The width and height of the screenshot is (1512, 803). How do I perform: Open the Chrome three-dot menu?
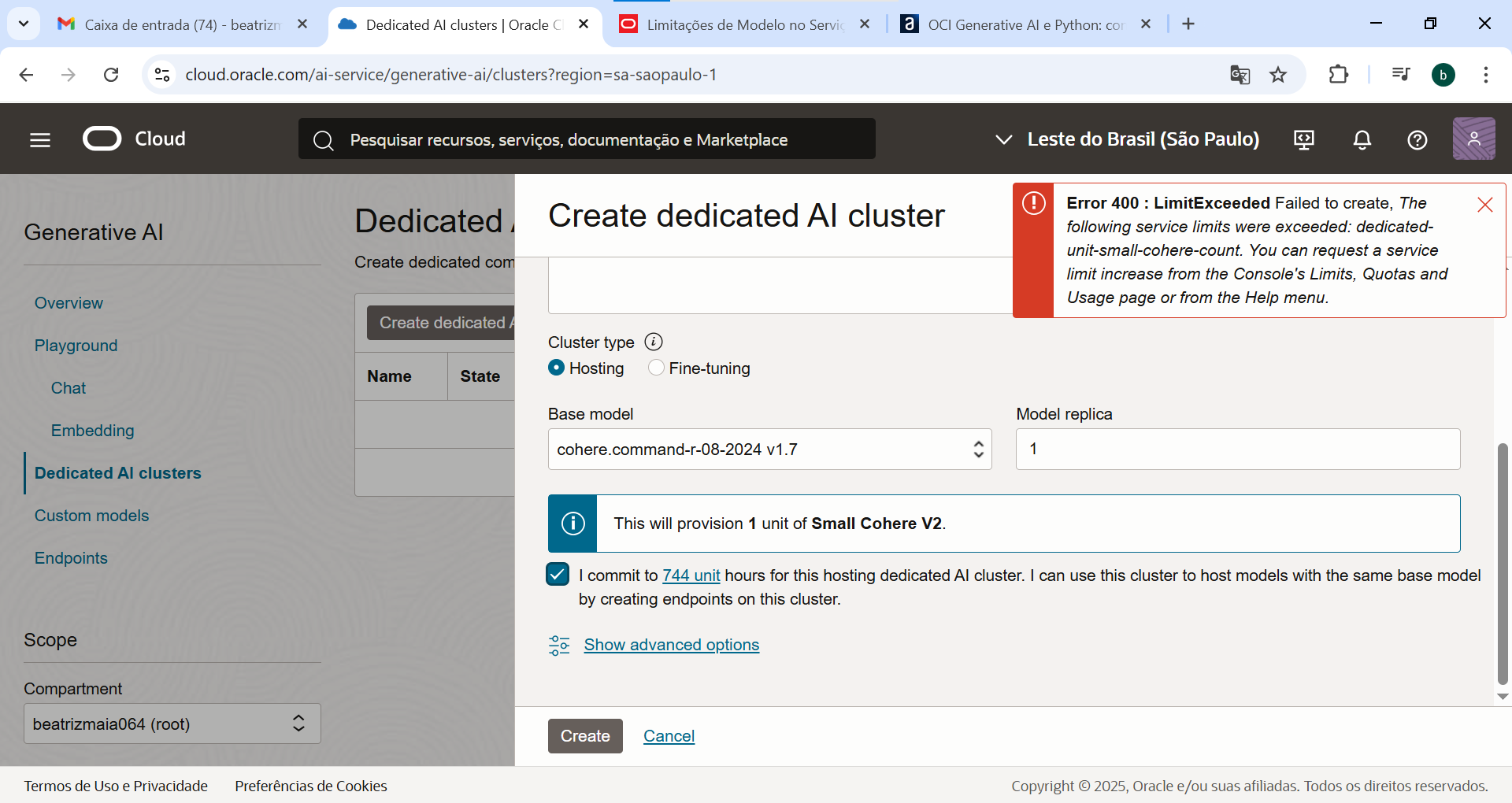[x=1485, y=75]
